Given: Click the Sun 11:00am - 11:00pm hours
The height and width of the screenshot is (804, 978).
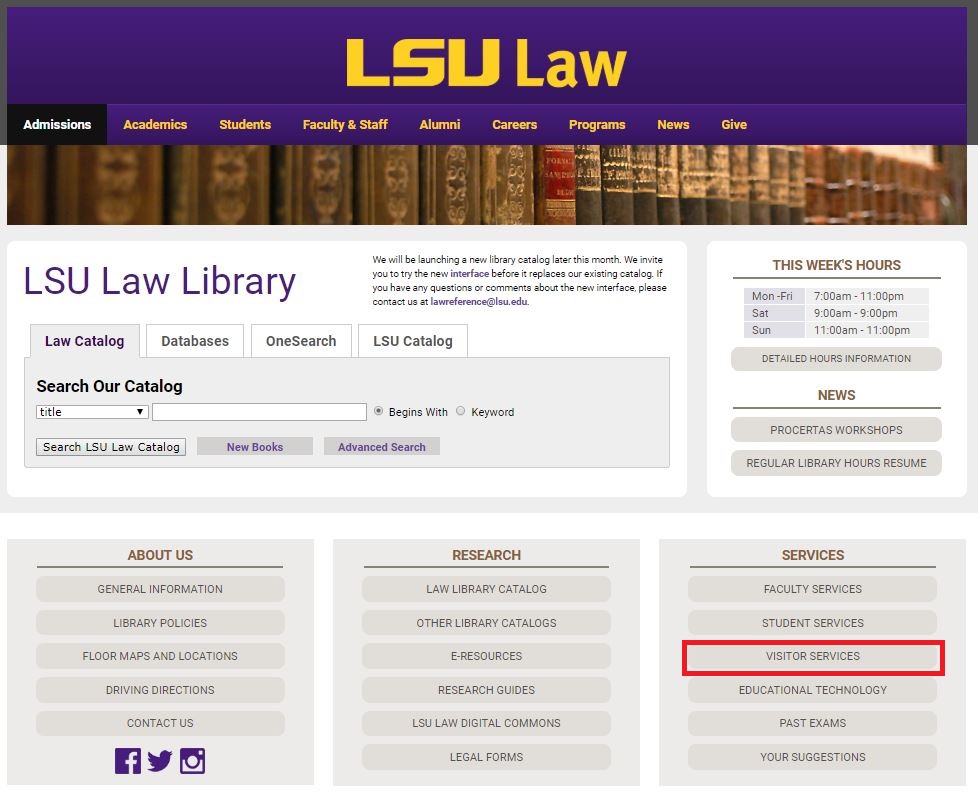Looking at the screenshot, I should click(836, 330).
